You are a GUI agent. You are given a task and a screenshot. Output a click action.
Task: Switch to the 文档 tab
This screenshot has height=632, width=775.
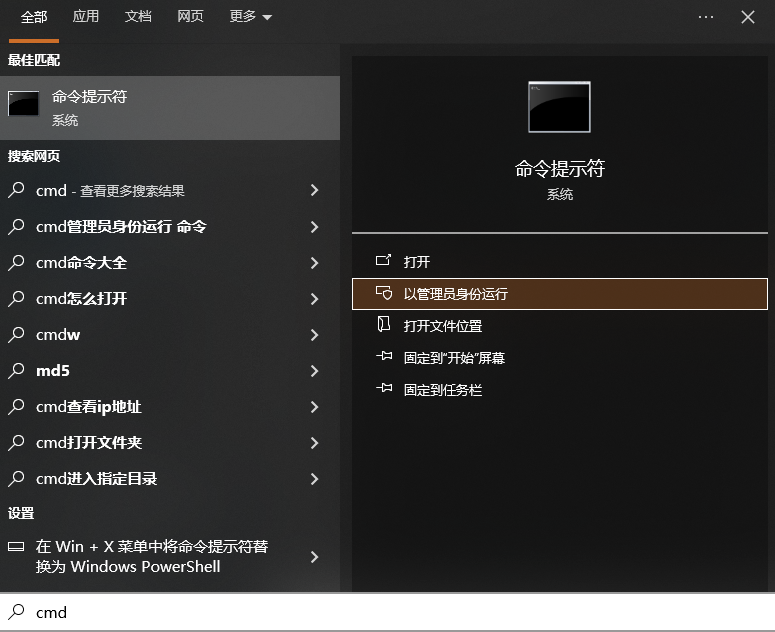[x=138, y=17]
